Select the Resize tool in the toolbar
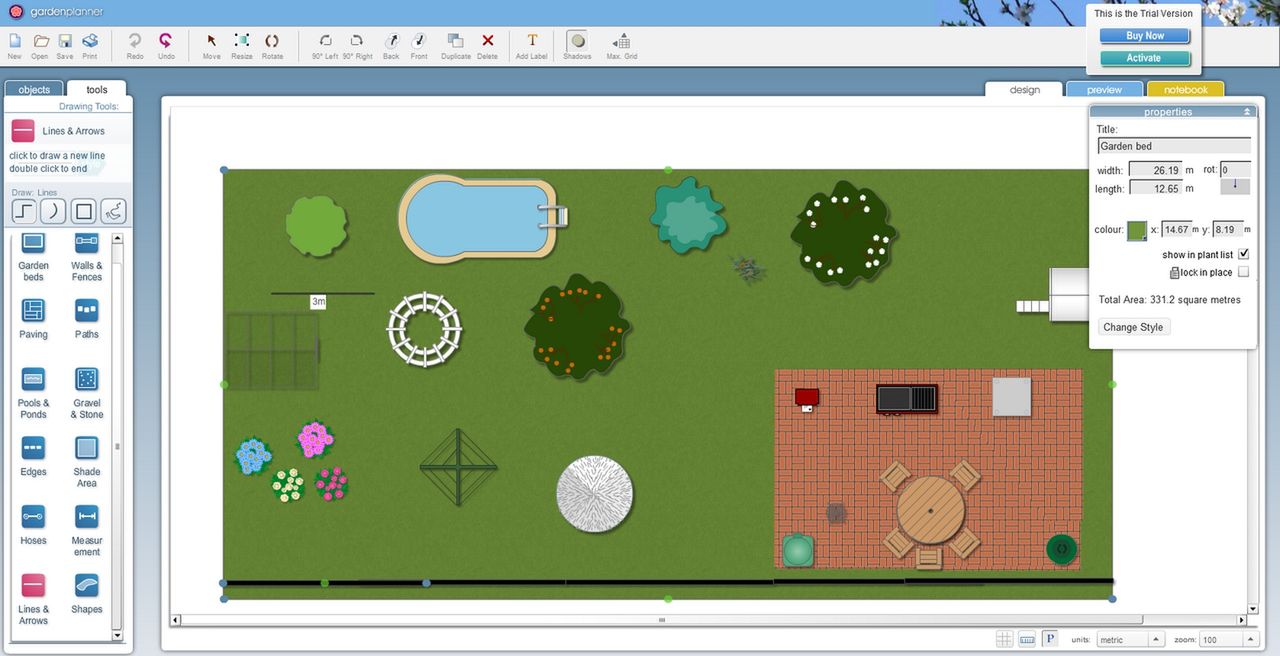Image resolution: width=1280 pixels, height=656 pixels. (242, 46)
